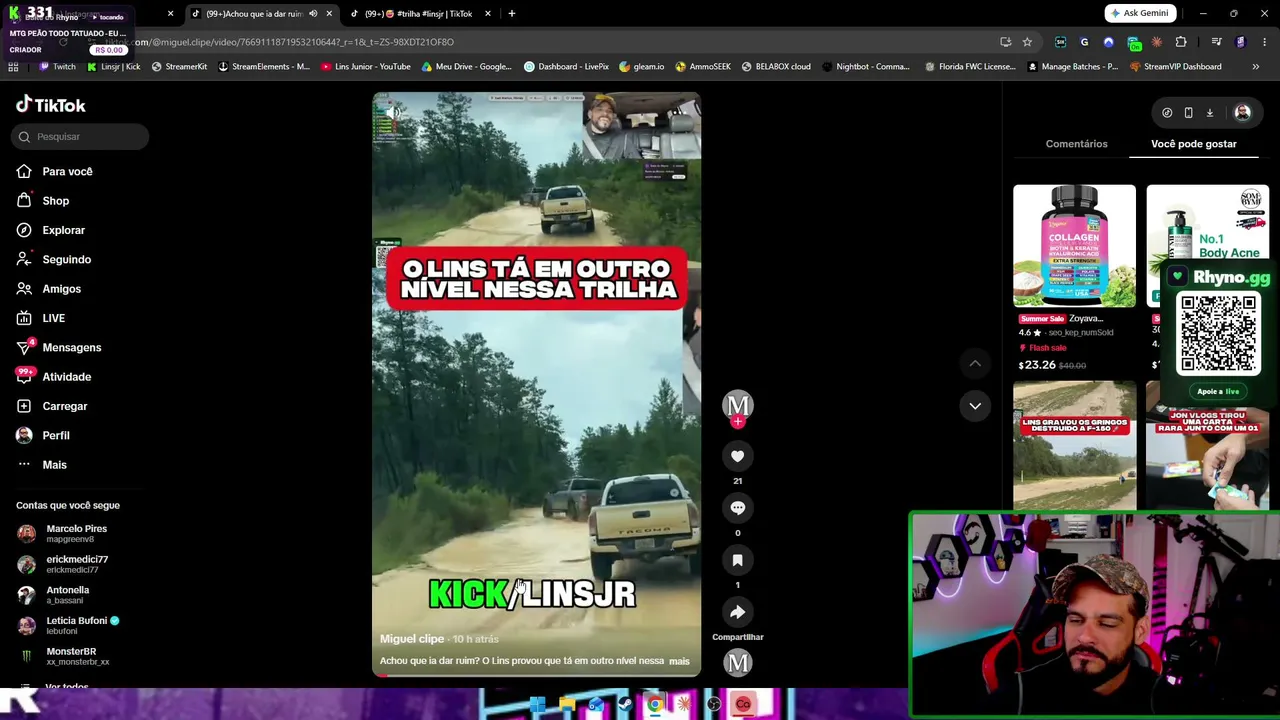Switch to the #trilha #linsjr TikTok tab
Viewport: 1280px width, 720px height.
pyautogui.click(x=418, y=14)
